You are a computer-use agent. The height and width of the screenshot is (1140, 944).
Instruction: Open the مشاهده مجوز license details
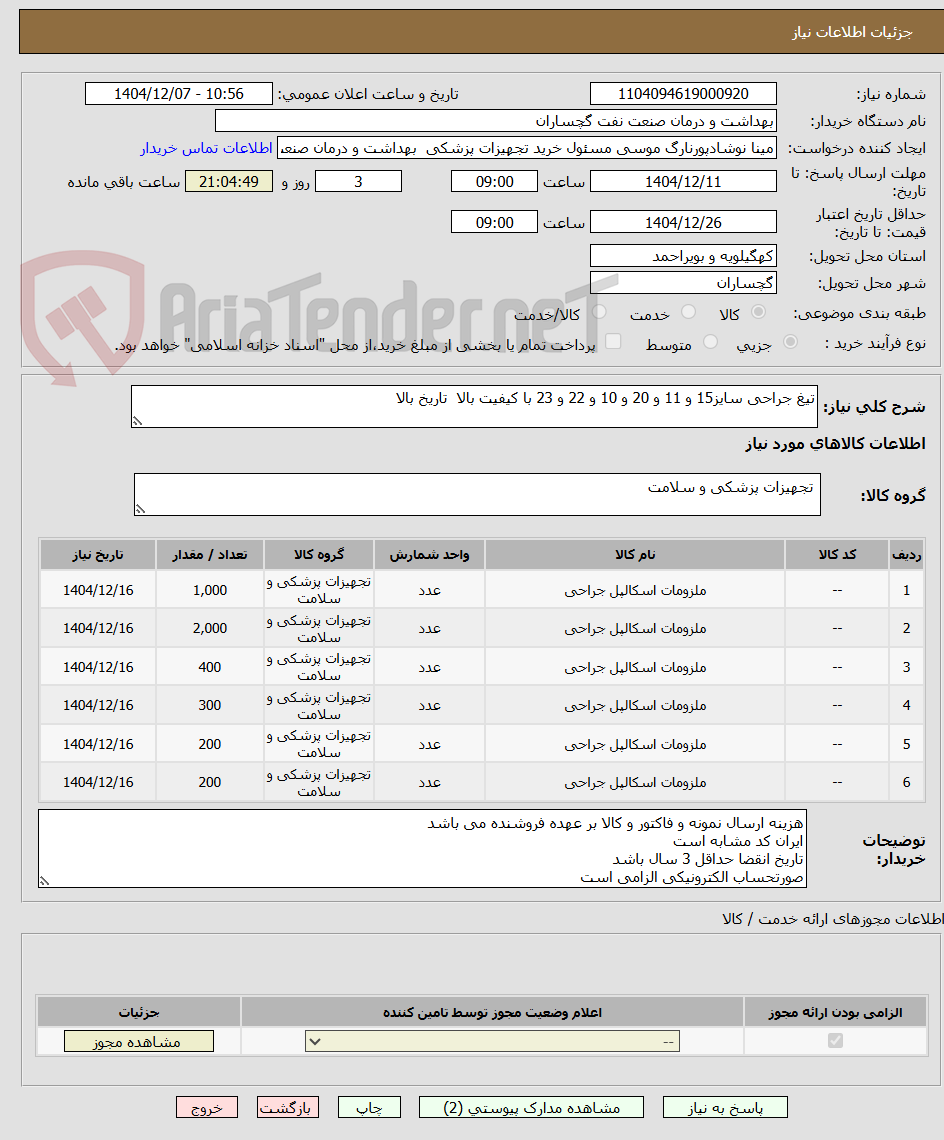139,1041
